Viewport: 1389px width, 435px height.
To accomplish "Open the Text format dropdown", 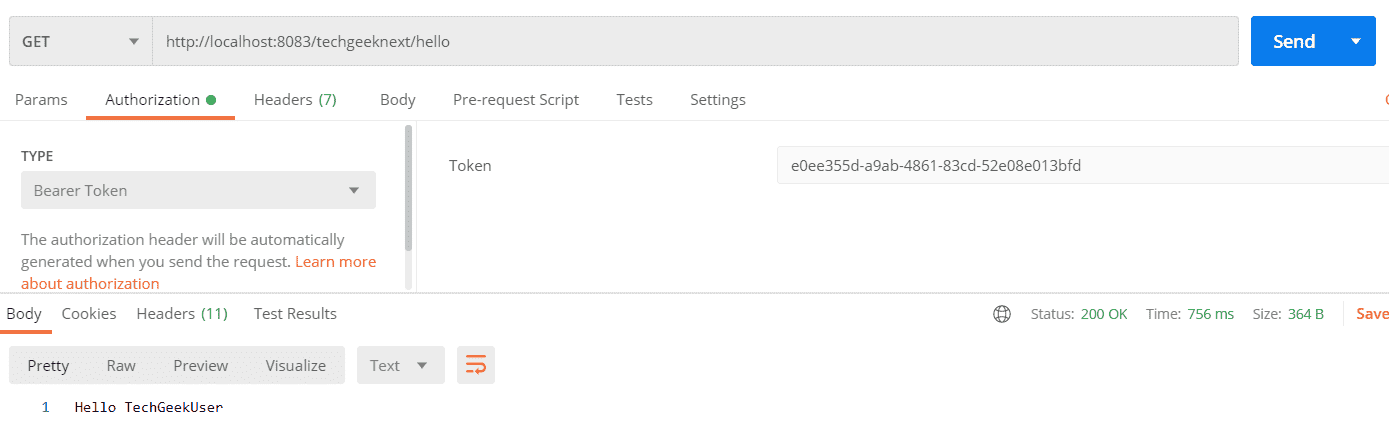I will point(400,366).
